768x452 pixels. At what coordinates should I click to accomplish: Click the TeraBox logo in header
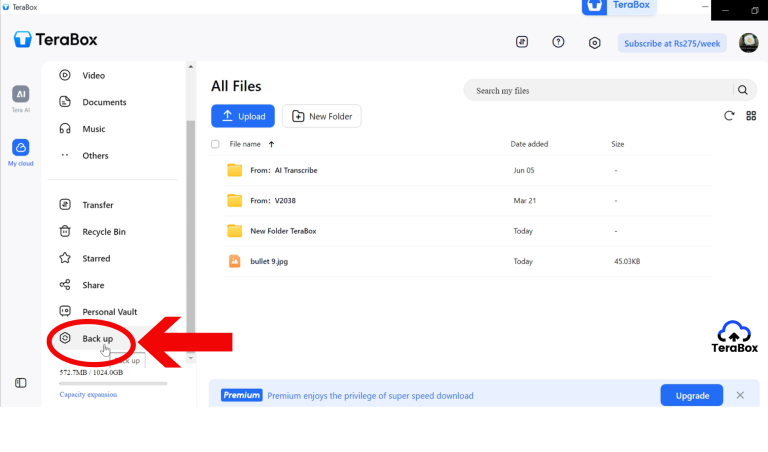tap(55, 39)
